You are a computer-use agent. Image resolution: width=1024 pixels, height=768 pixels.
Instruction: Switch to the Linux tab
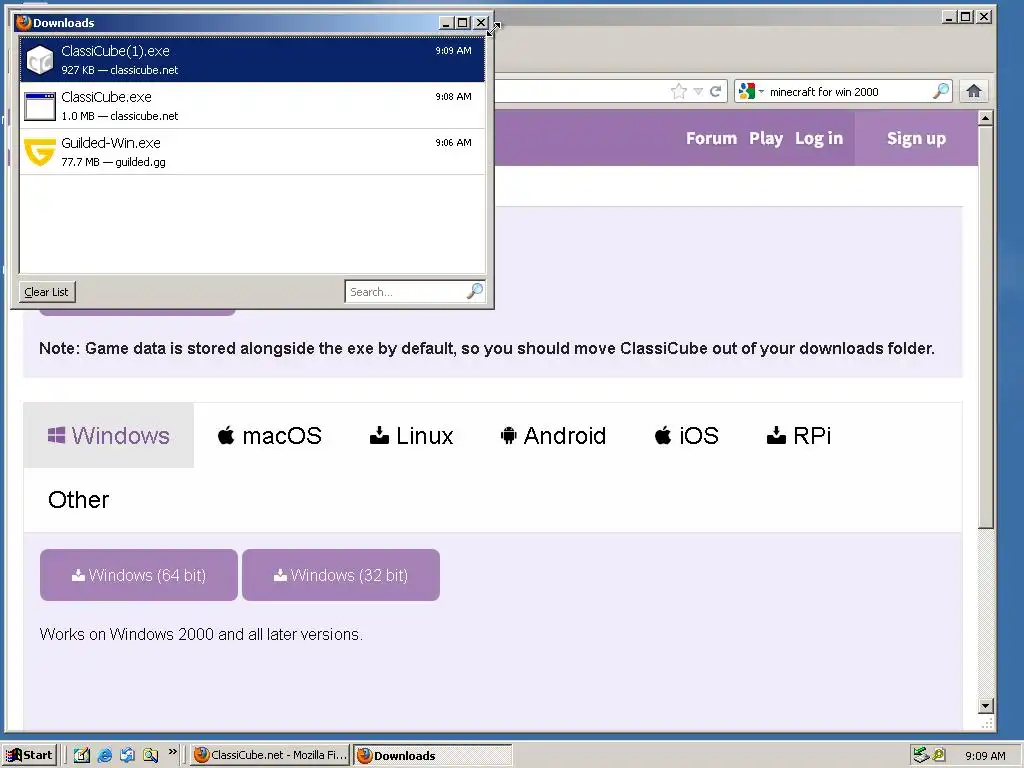click(411, 435)
